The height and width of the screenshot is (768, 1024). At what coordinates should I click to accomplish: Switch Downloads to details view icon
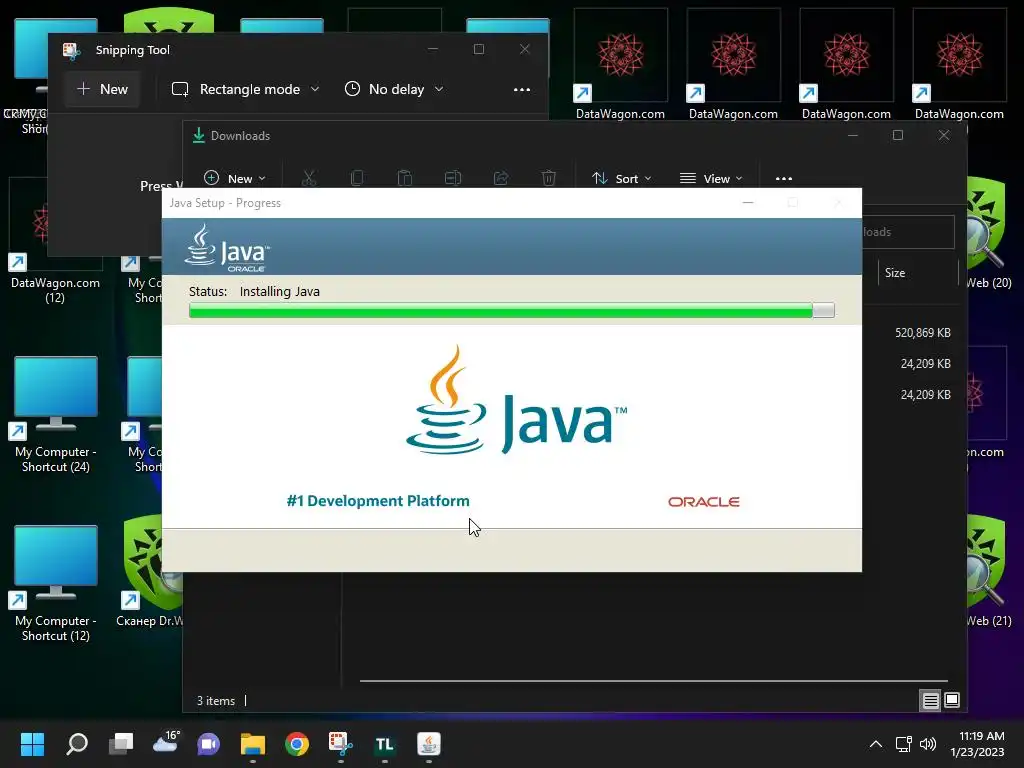click(930, 701)
